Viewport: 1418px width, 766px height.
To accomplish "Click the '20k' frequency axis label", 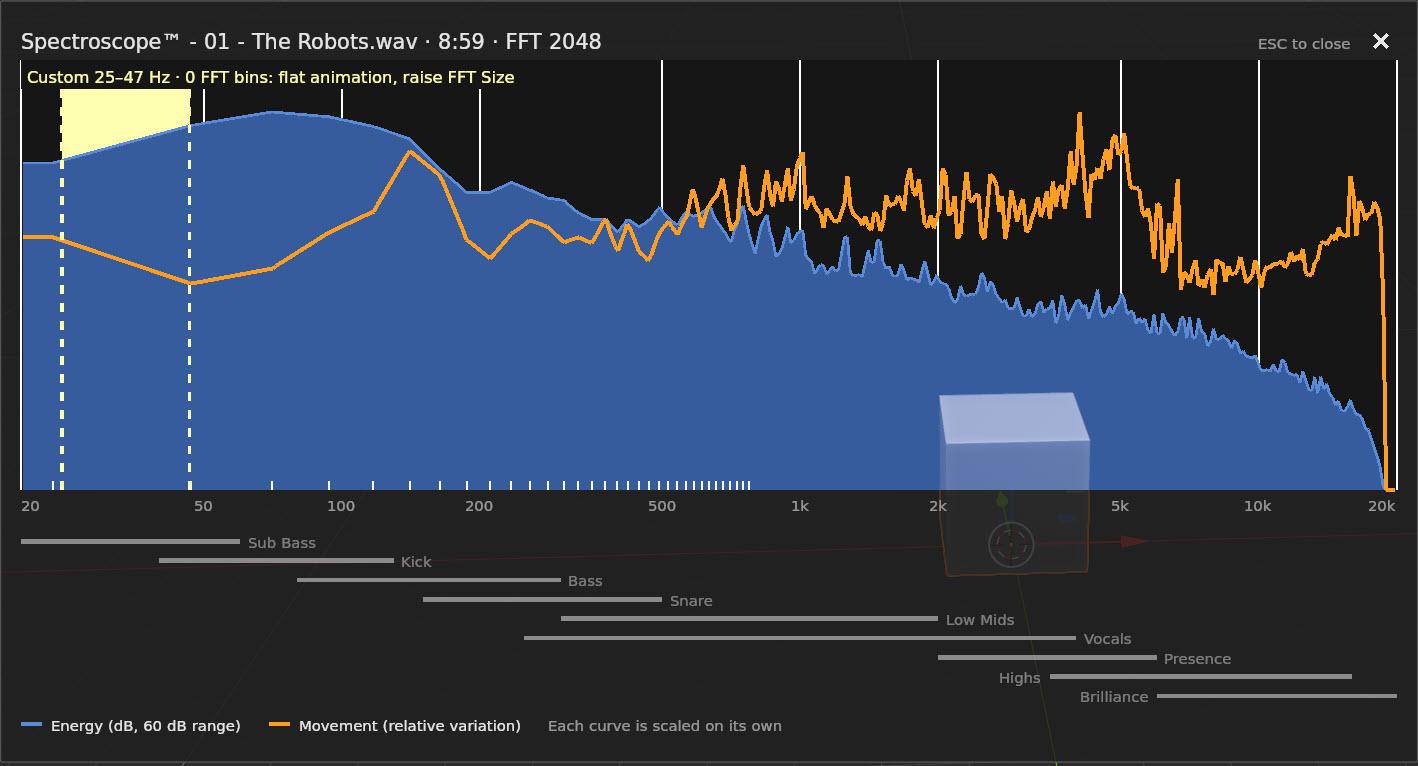I will 1381,506.
